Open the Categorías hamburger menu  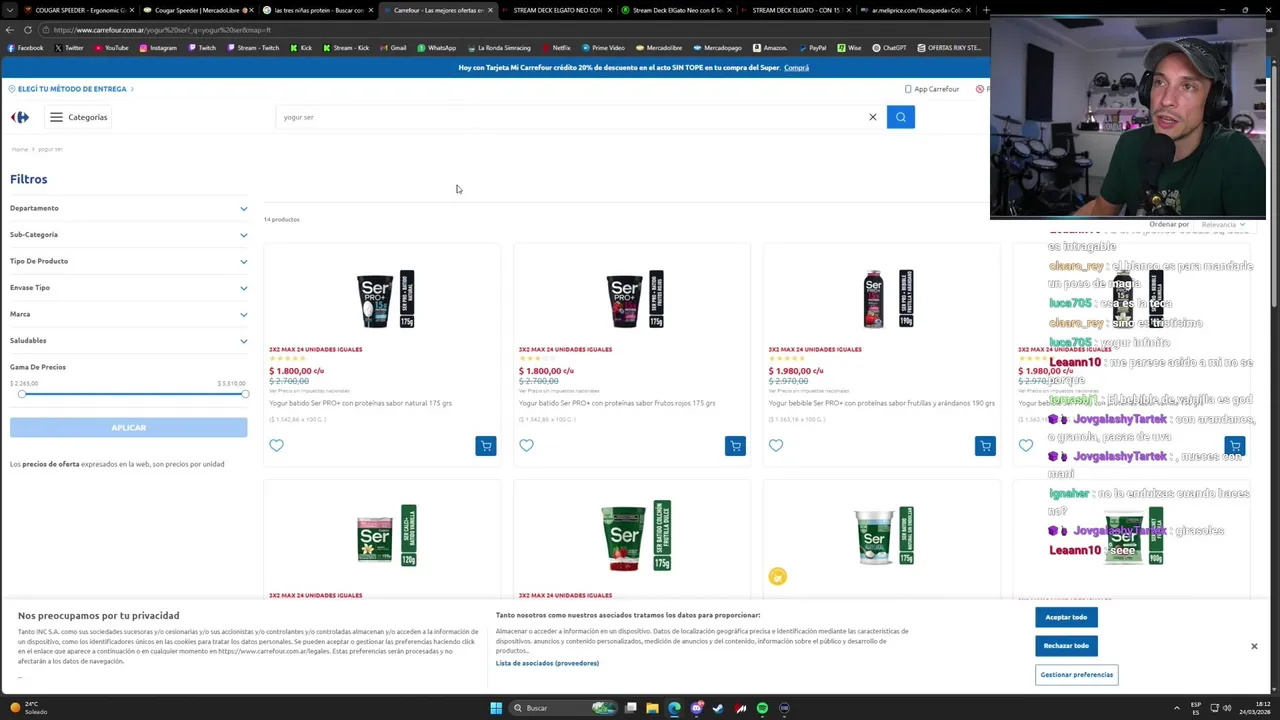point(78,117)
